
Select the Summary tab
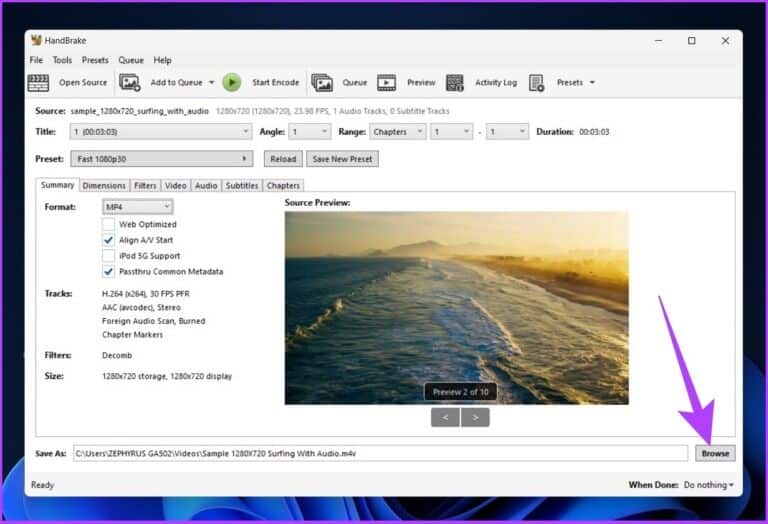(57, 185)
